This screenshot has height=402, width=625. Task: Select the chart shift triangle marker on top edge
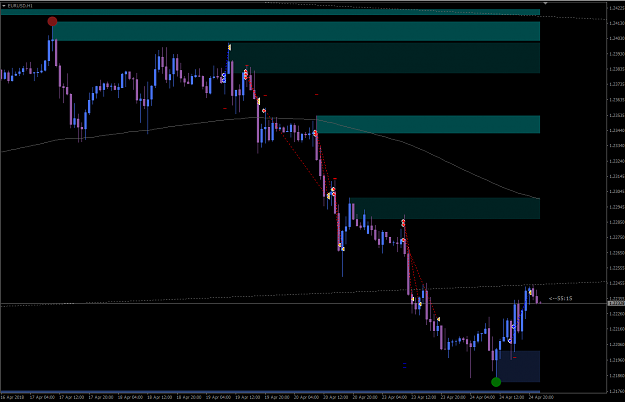point(545,3)
